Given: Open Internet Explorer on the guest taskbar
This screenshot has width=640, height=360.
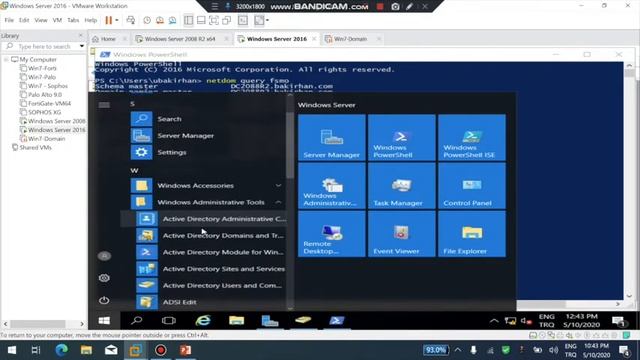Looking at the screenshot, I should (x=203, y=321).
